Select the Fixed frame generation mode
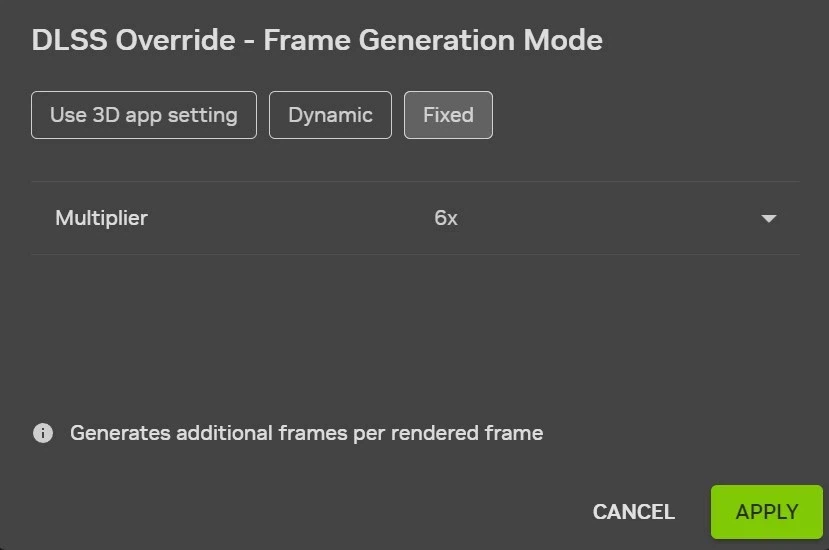Screen dimensions: 829x550 [448, 115]
